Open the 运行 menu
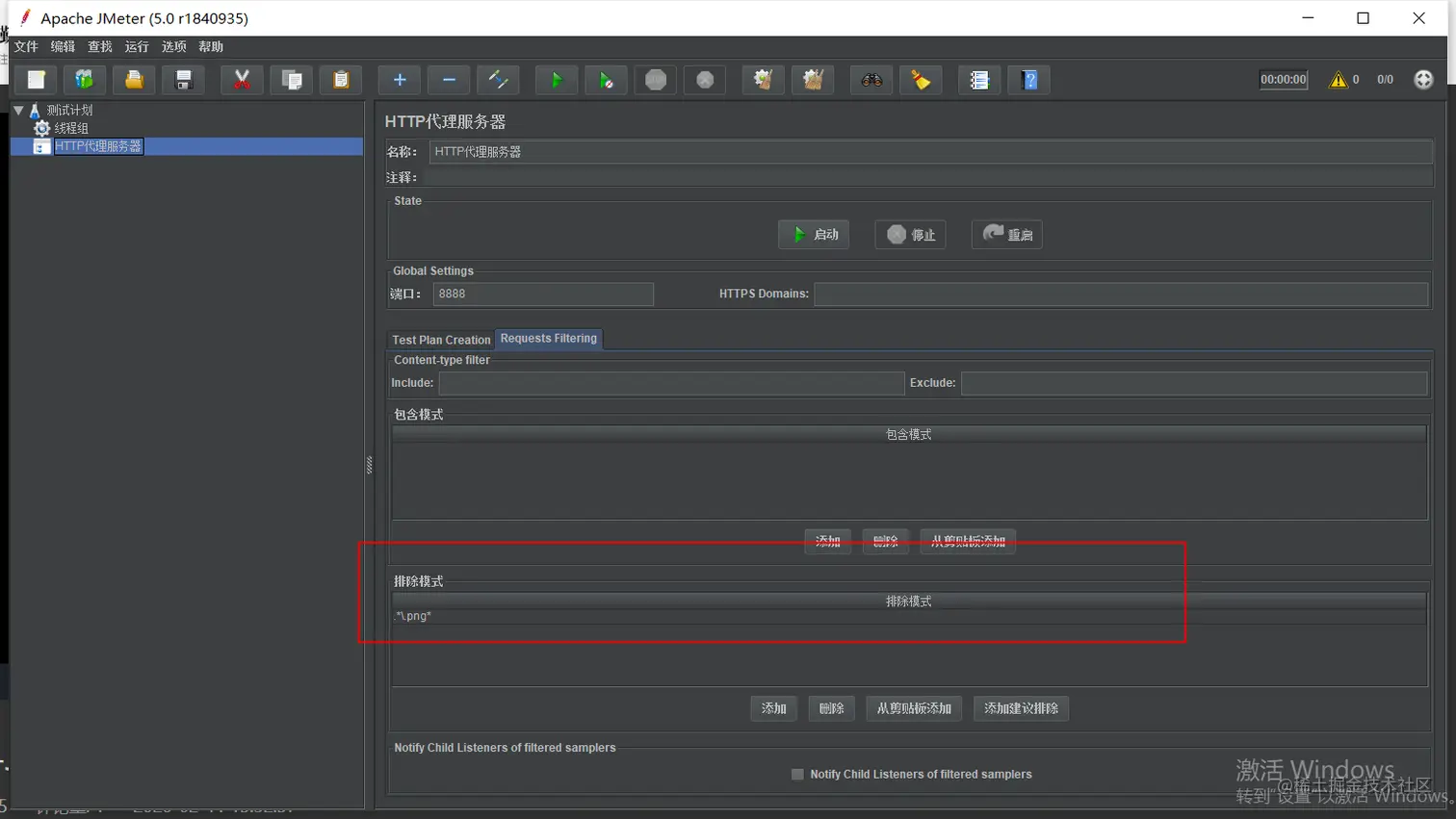 point(137,46)
